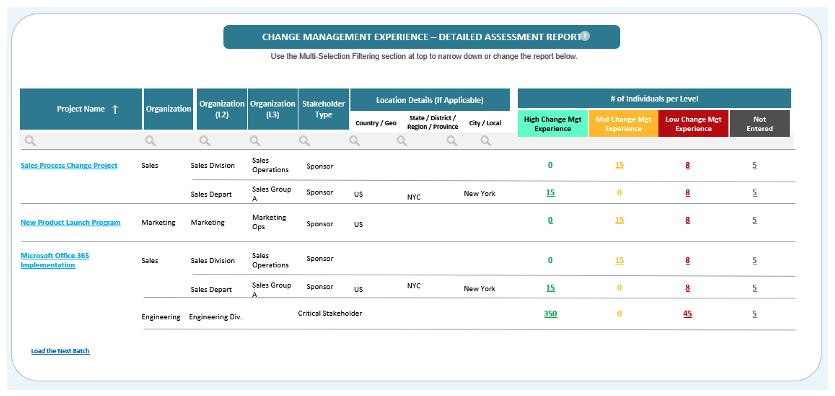Open Low Change 8 in New Product Launch row

pyautogui.click(x=687, y=220)
